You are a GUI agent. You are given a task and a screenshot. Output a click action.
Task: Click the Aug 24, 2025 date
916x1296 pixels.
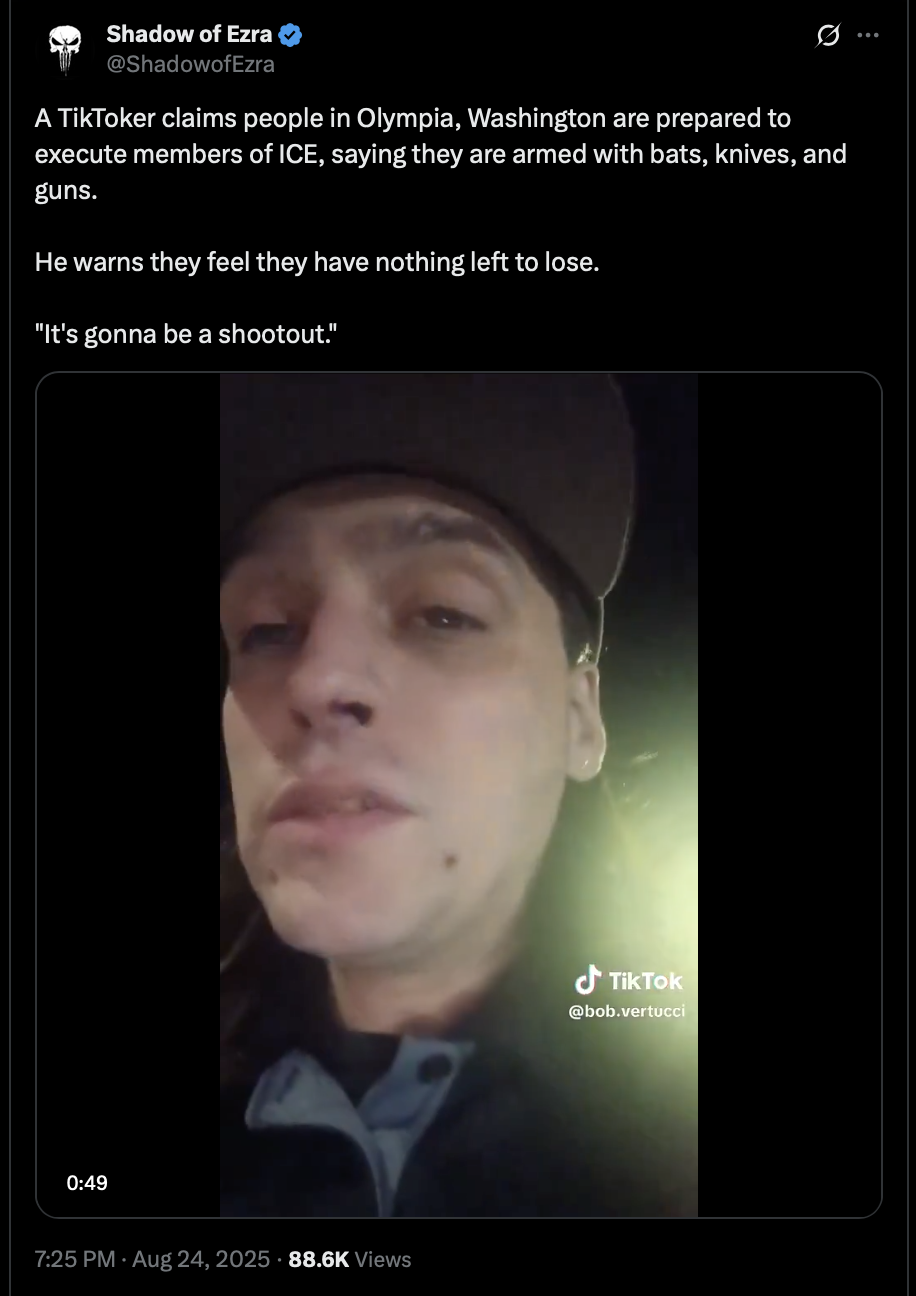(201, 1259)
